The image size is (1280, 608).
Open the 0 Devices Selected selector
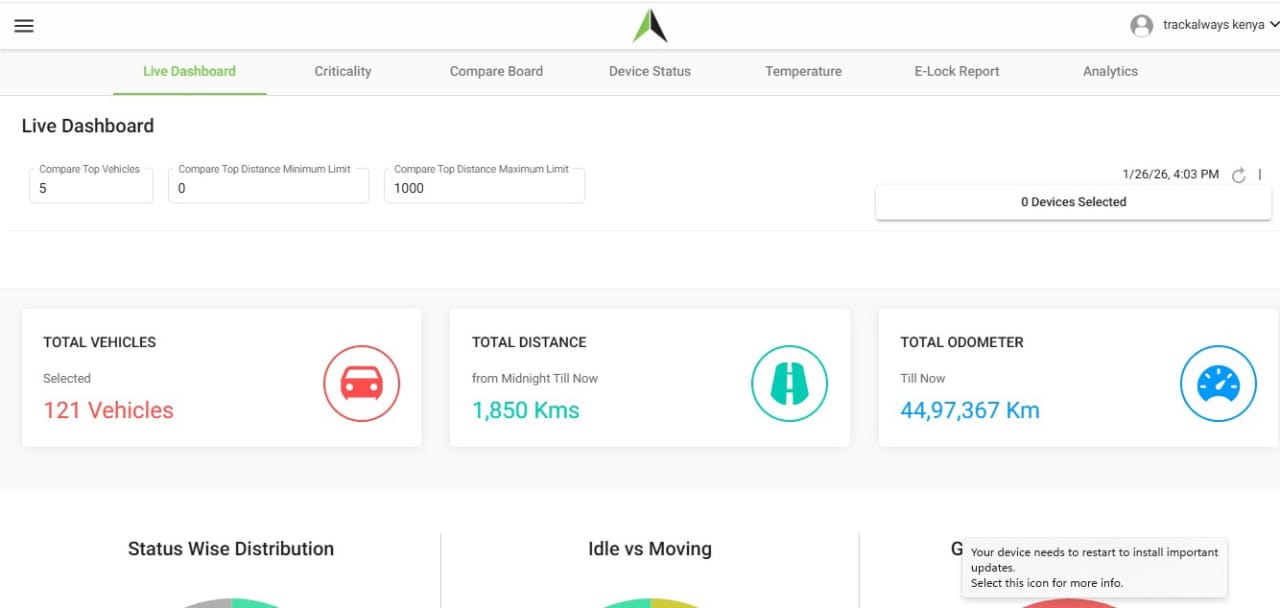pyautogui.click(x=1073, y=201)
